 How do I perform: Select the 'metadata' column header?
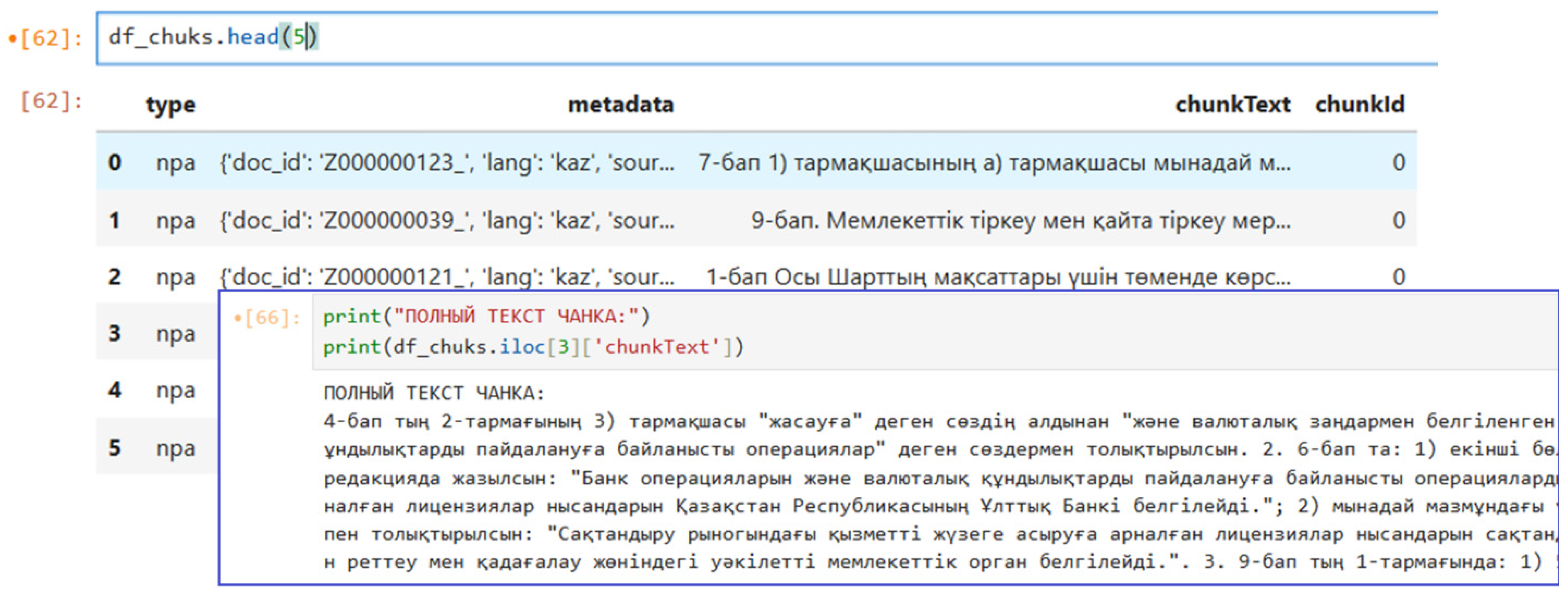(x=620, y=105)
